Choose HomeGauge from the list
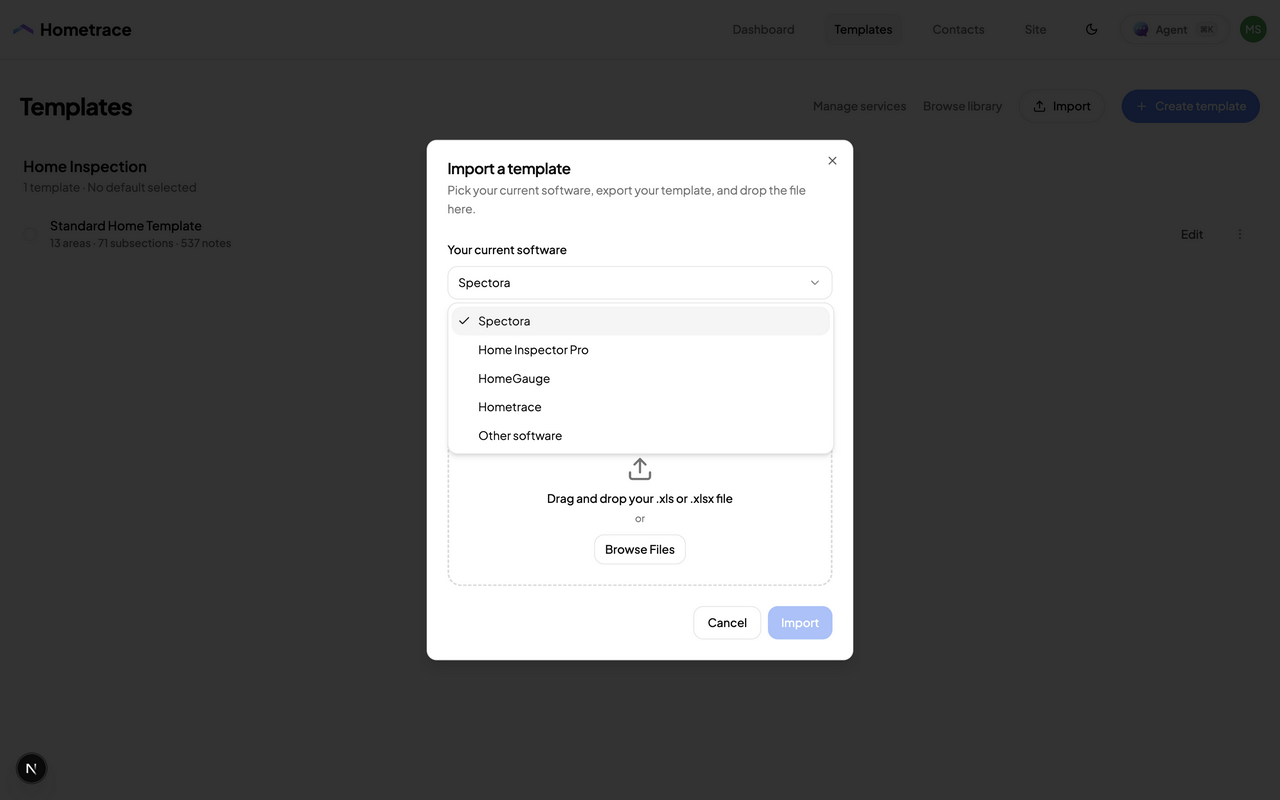The width and height of the screenshot is (1280, 800). (640, 379)
